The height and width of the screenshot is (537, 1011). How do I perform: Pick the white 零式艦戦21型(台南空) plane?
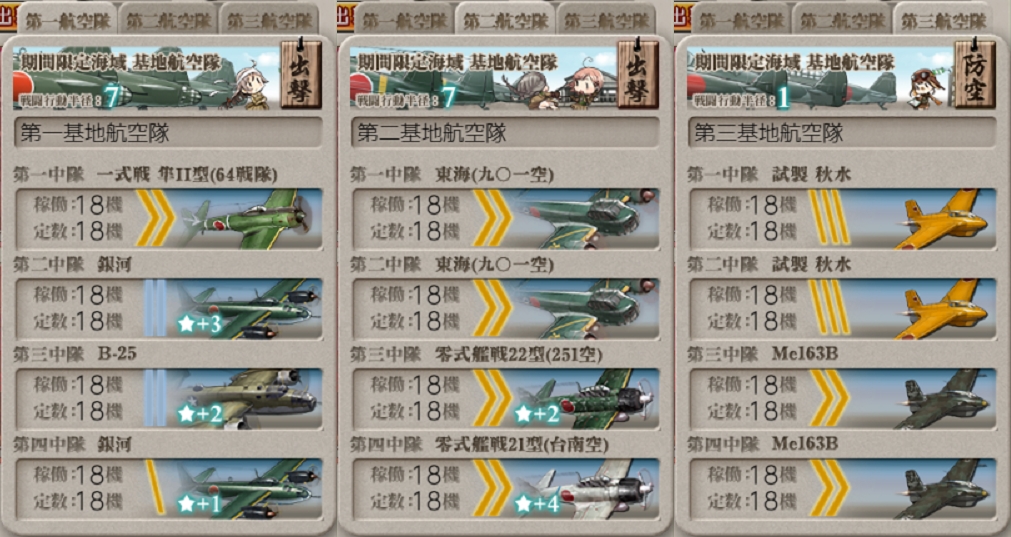click(x=506, y=489)
